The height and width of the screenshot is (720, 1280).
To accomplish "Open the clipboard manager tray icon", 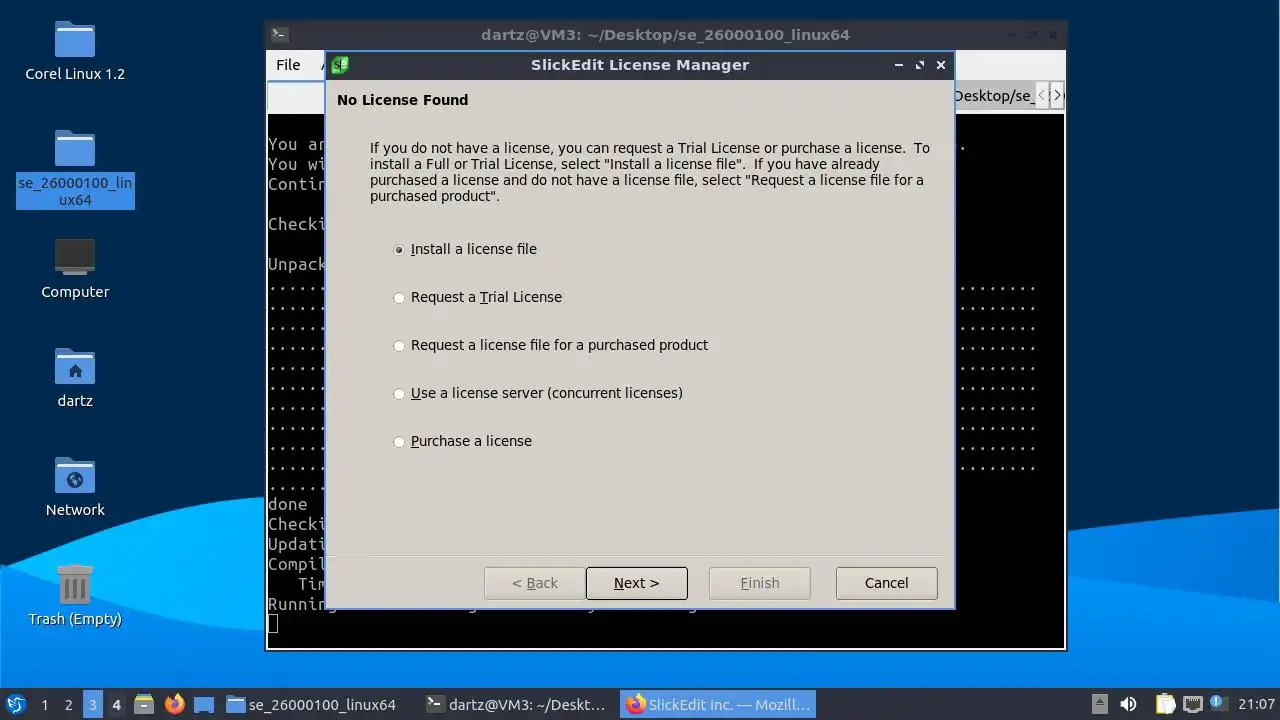I will [x=1166, y=704].
